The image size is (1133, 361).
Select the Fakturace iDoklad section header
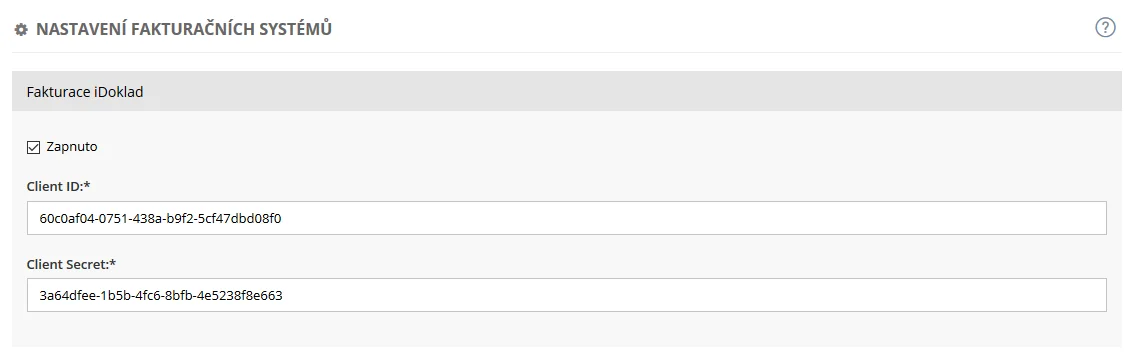coord(566,91)
